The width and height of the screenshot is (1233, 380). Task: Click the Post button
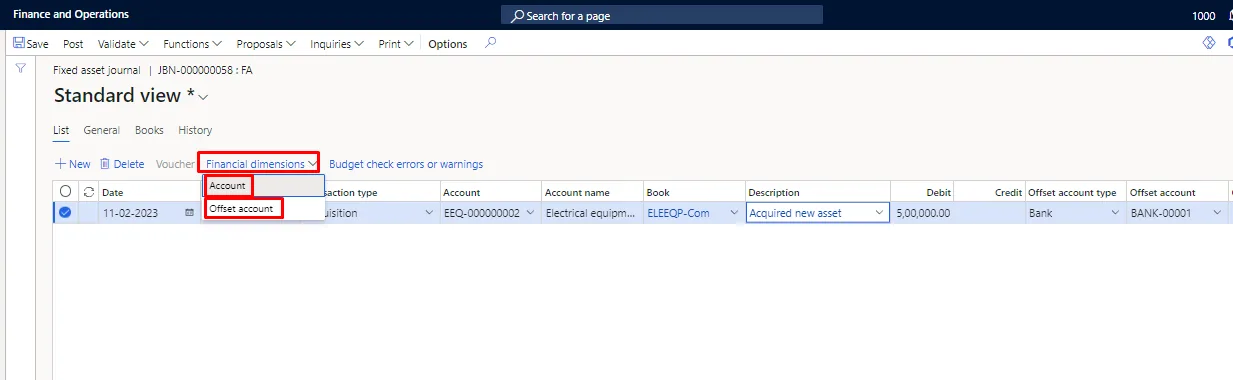(x=73, y=44)
